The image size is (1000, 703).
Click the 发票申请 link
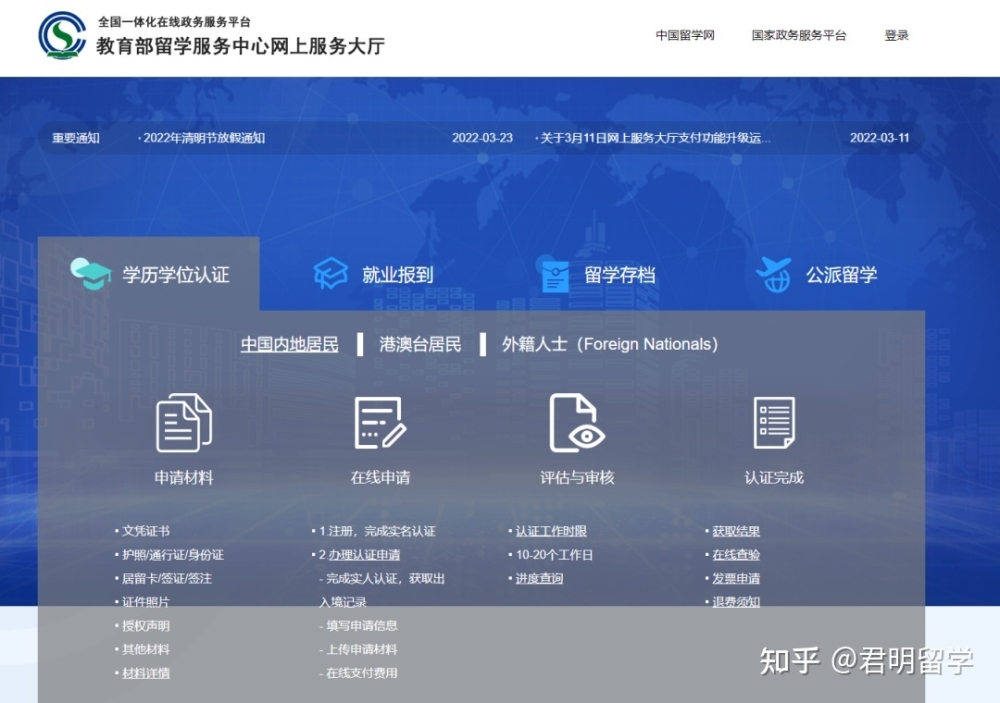coord(736,579)
